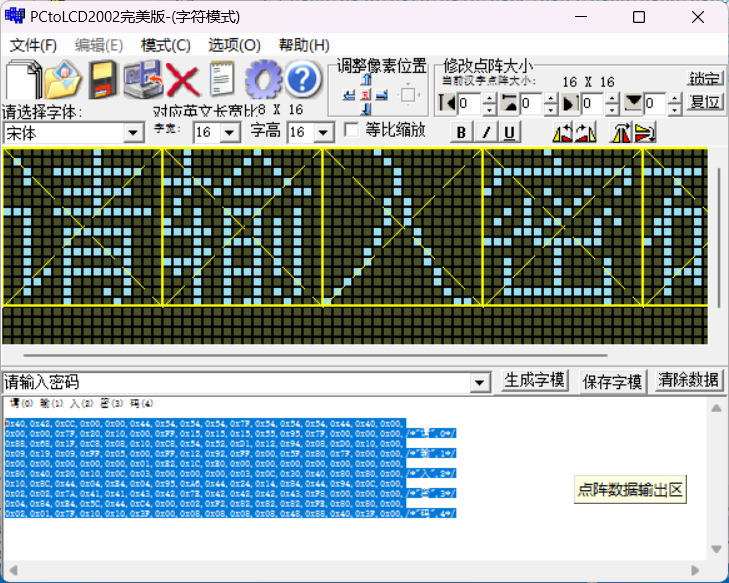The width and height of the screenshot is (729, 583).
Task: Click the output area scroll-right arrow
Action: tap(695, 570)
